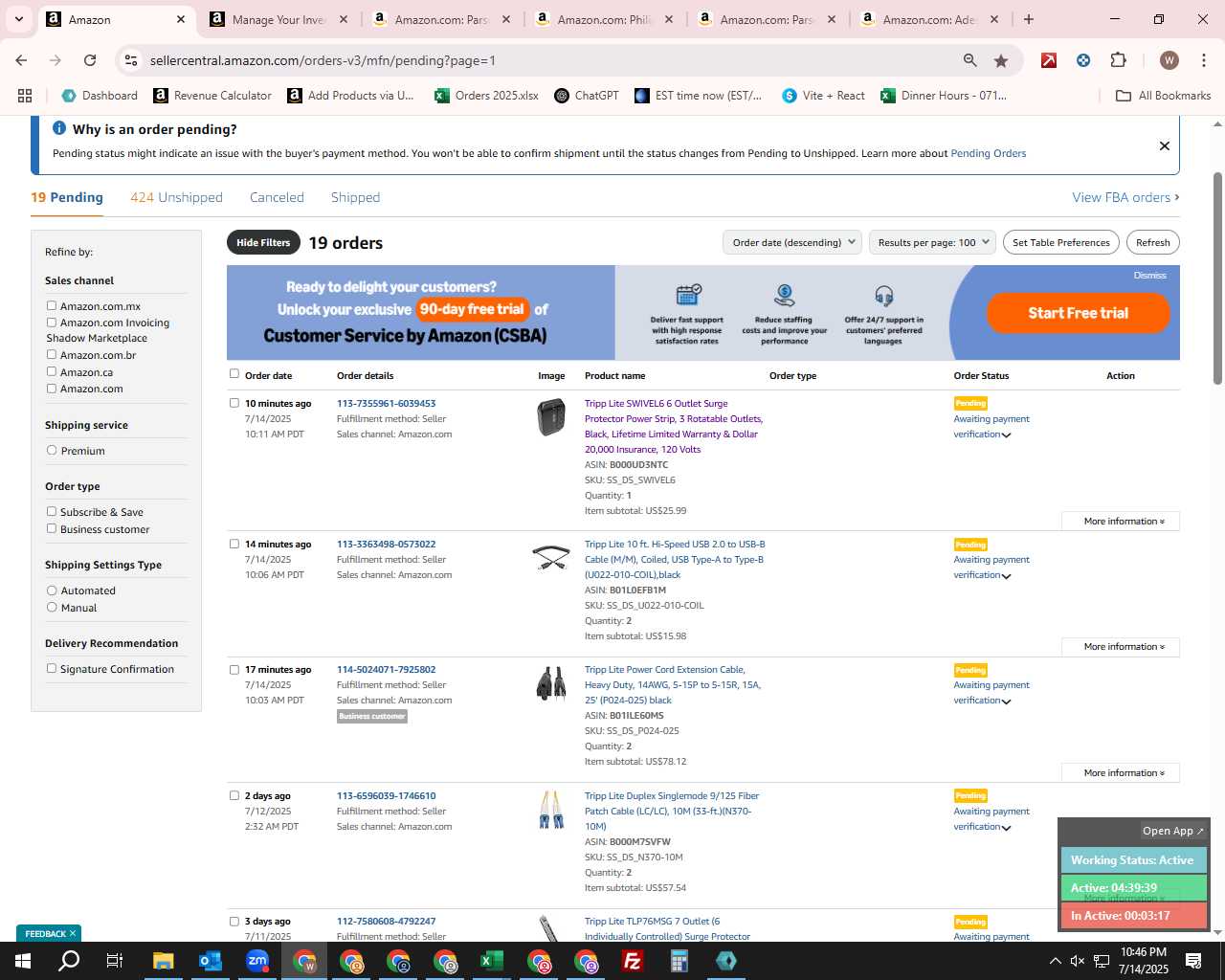1225x980 pixels.
Task: Open FileZilla from the taskbar
Action: 633,961
